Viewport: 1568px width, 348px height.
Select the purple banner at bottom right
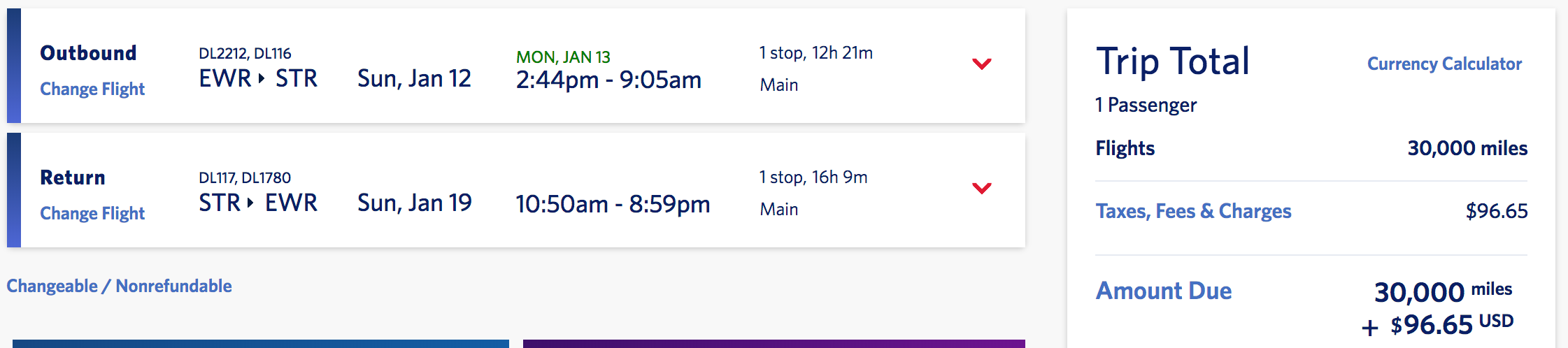point(774,343)
